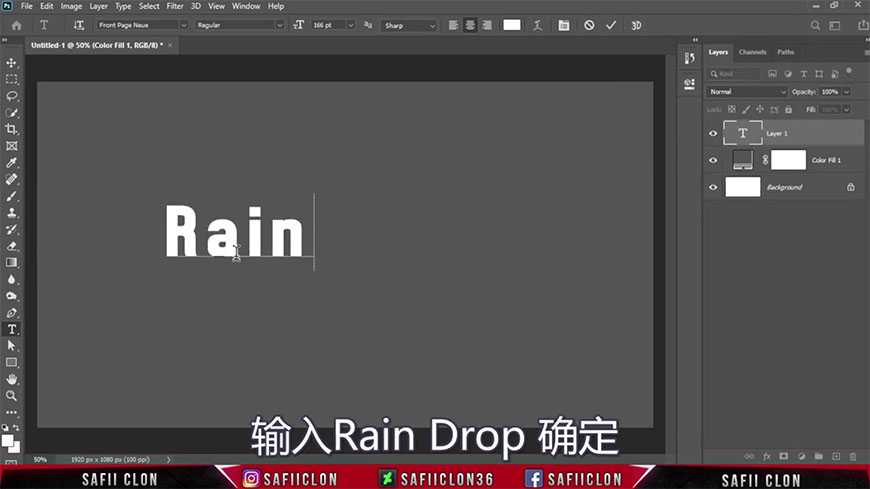870x489 pixels.
Task: Select the Zoom tool
Action: (x=12, y=396)
